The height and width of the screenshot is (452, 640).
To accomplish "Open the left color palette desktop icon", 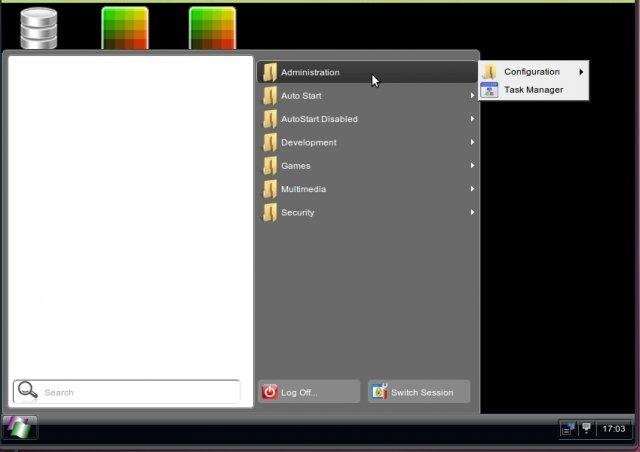I will tap(125, 28).
